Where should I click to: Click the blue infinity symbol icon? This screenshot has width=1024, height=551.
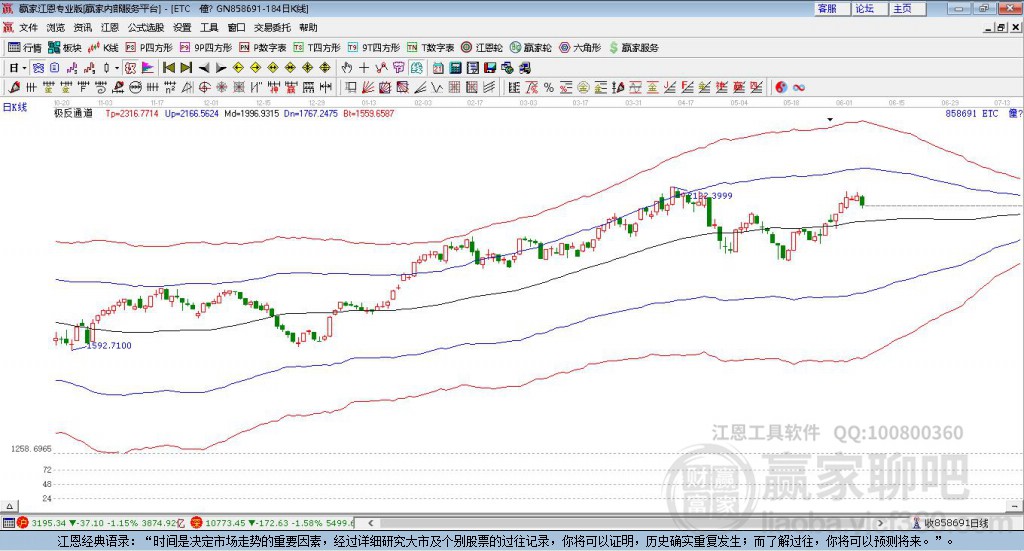[799, 87]
